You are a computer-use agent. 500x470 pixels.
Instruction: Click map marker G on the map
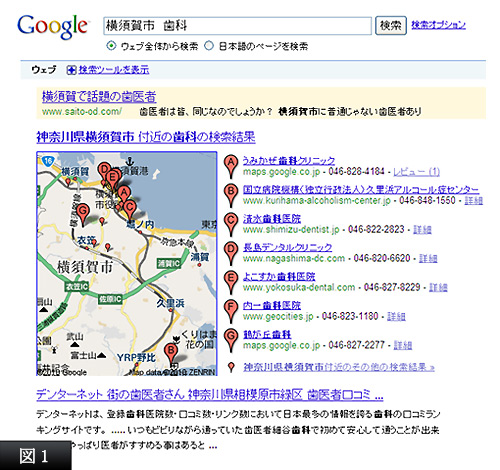82,214
